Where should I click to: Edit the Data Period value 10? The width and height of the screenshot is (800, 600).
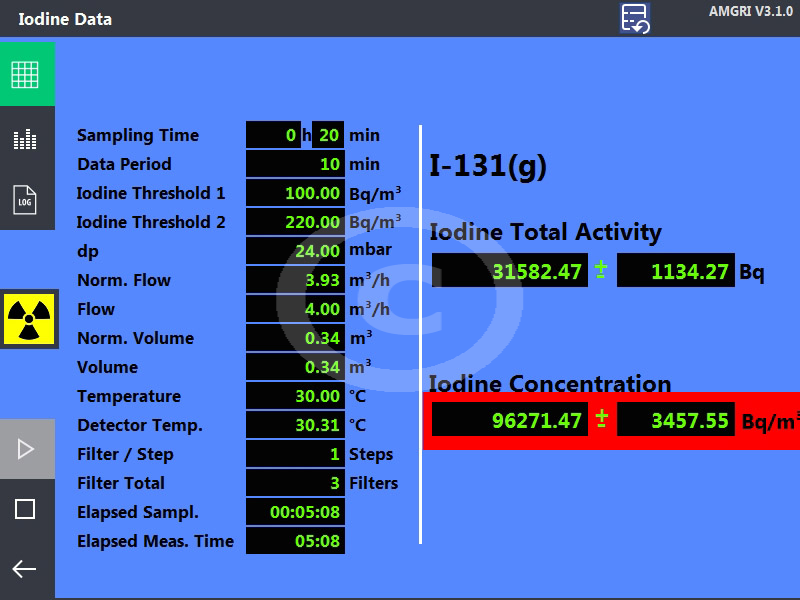(295, 164)
